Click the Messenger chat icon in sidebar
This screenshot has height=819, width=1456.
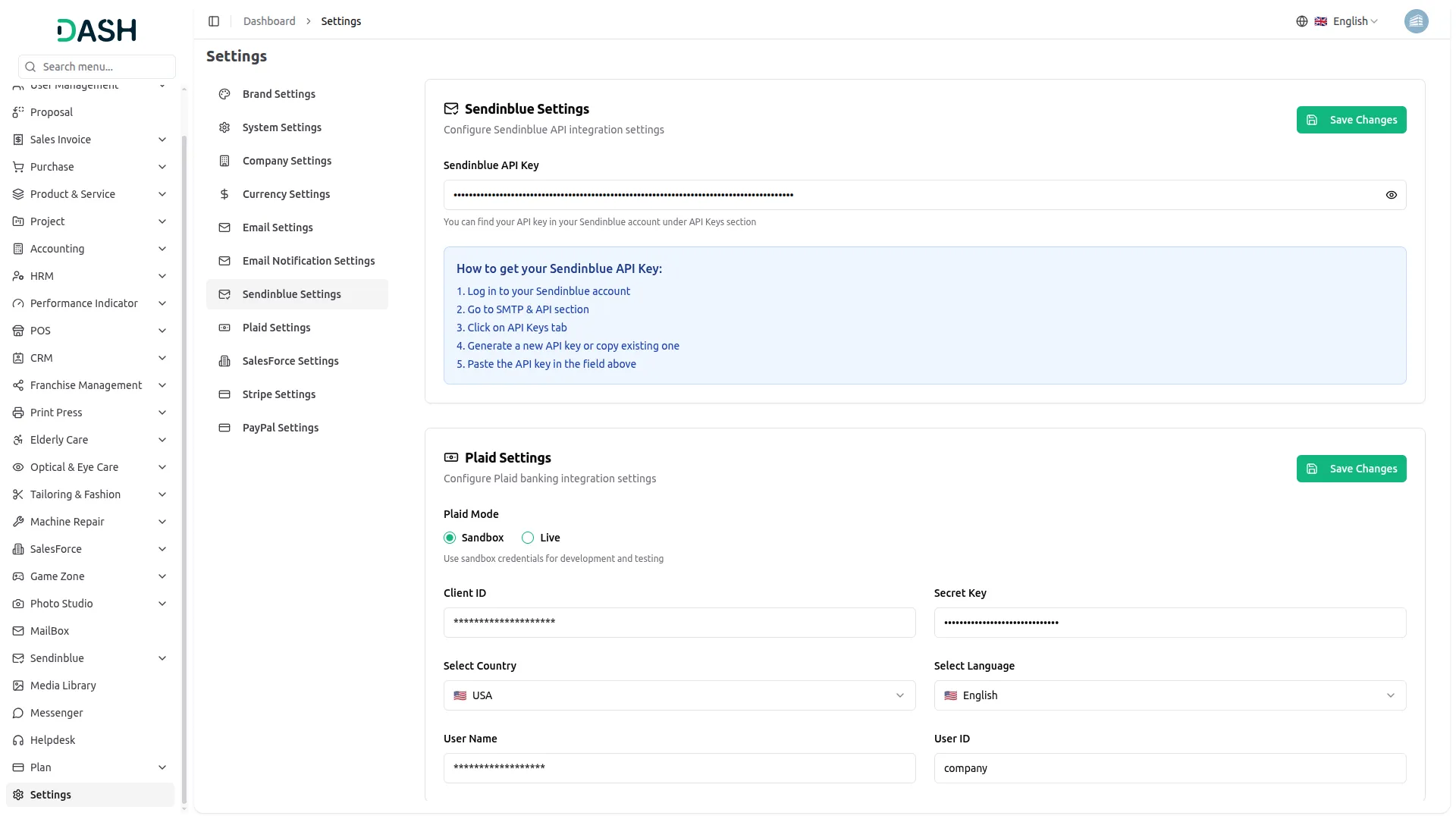point(18,713)
